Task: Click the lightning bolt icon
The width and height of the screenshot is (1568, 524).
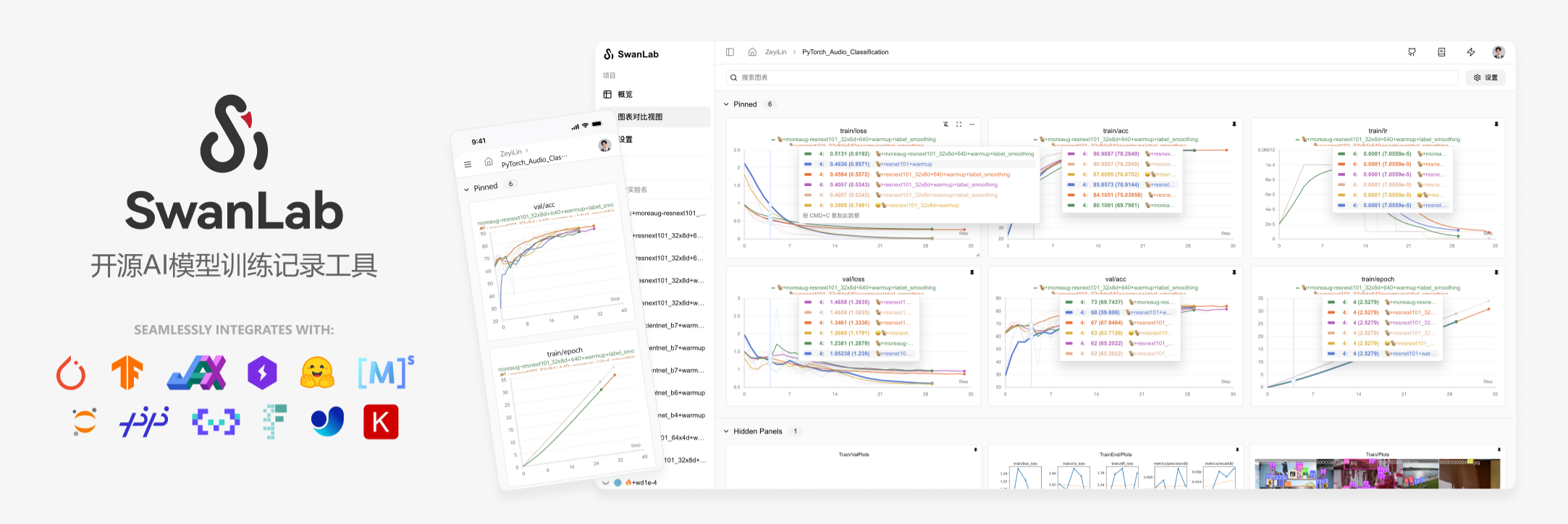Action: pos(1471,52)
